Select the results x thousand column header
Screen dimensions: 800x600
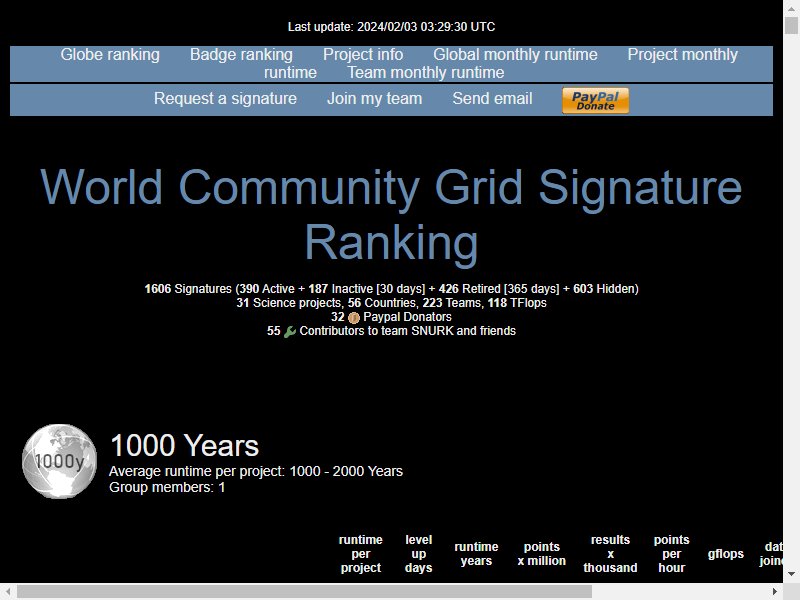pos(610,554)
